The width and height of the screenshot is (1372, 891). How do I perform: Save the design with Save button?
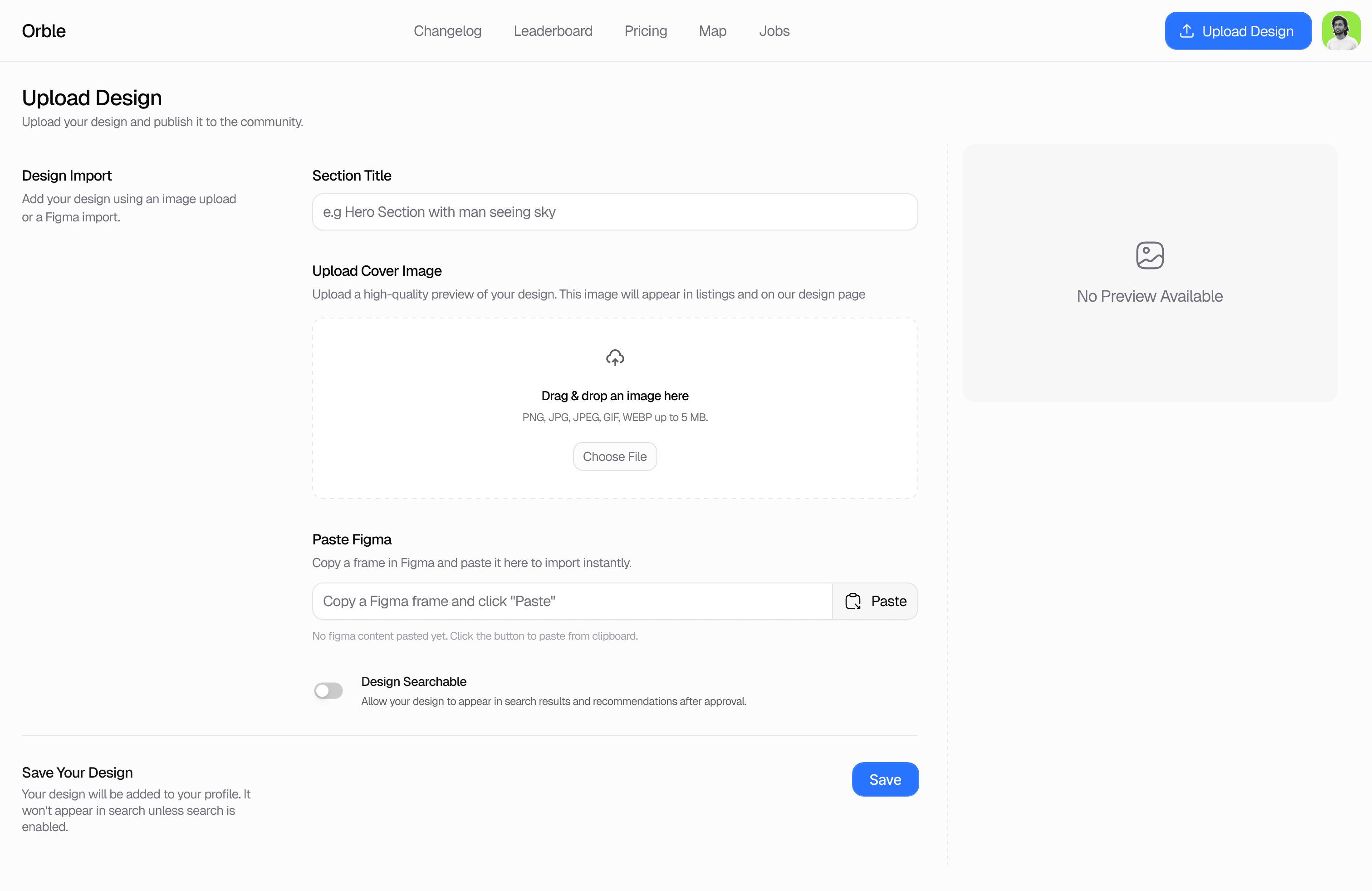[885, 779]
